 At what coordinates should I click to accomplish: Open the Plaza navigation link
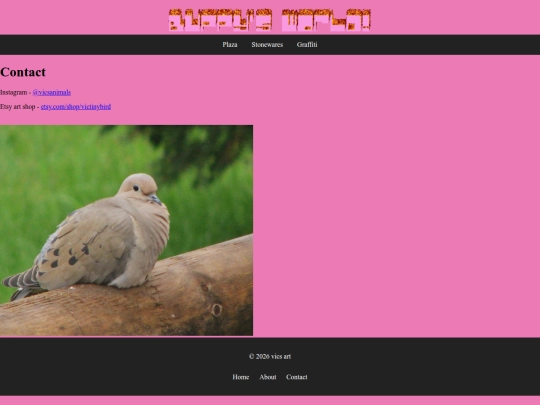coord(230,45)
